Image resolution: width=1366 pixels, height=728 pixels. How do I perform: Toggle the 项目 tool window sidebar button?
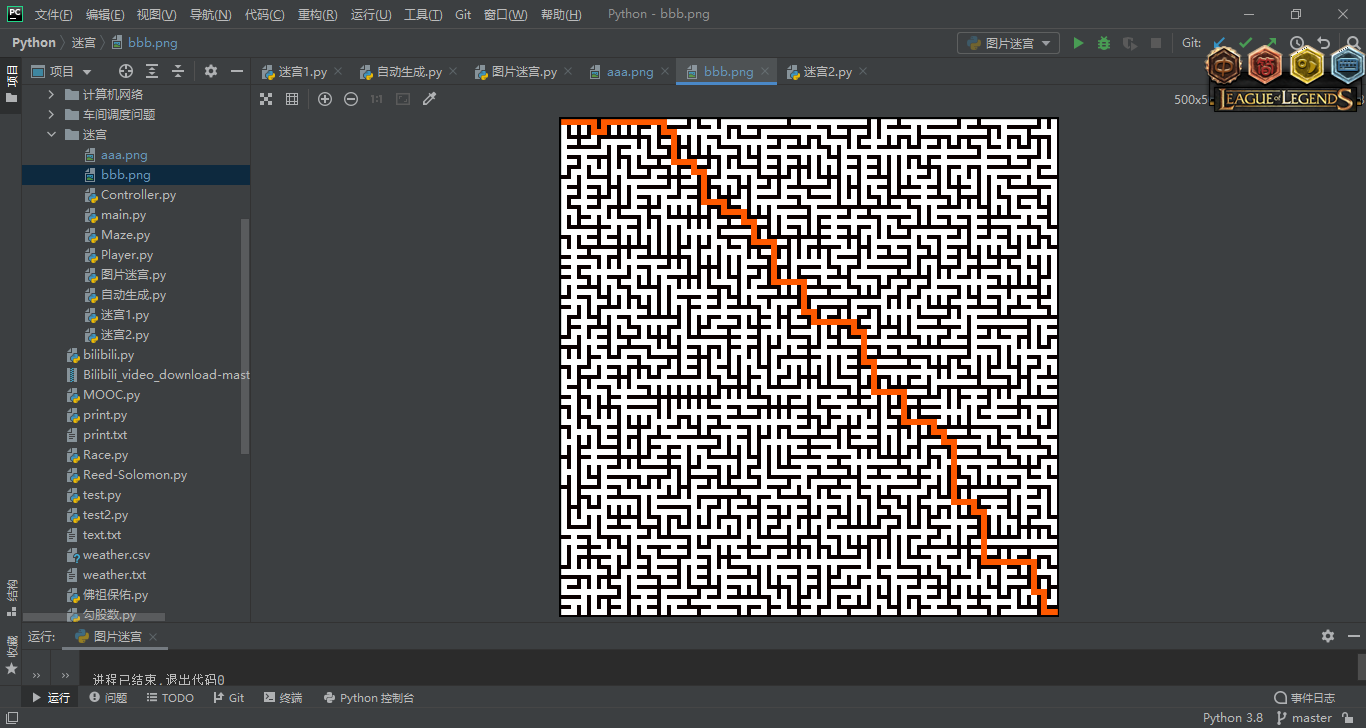[x=11, y=82]
